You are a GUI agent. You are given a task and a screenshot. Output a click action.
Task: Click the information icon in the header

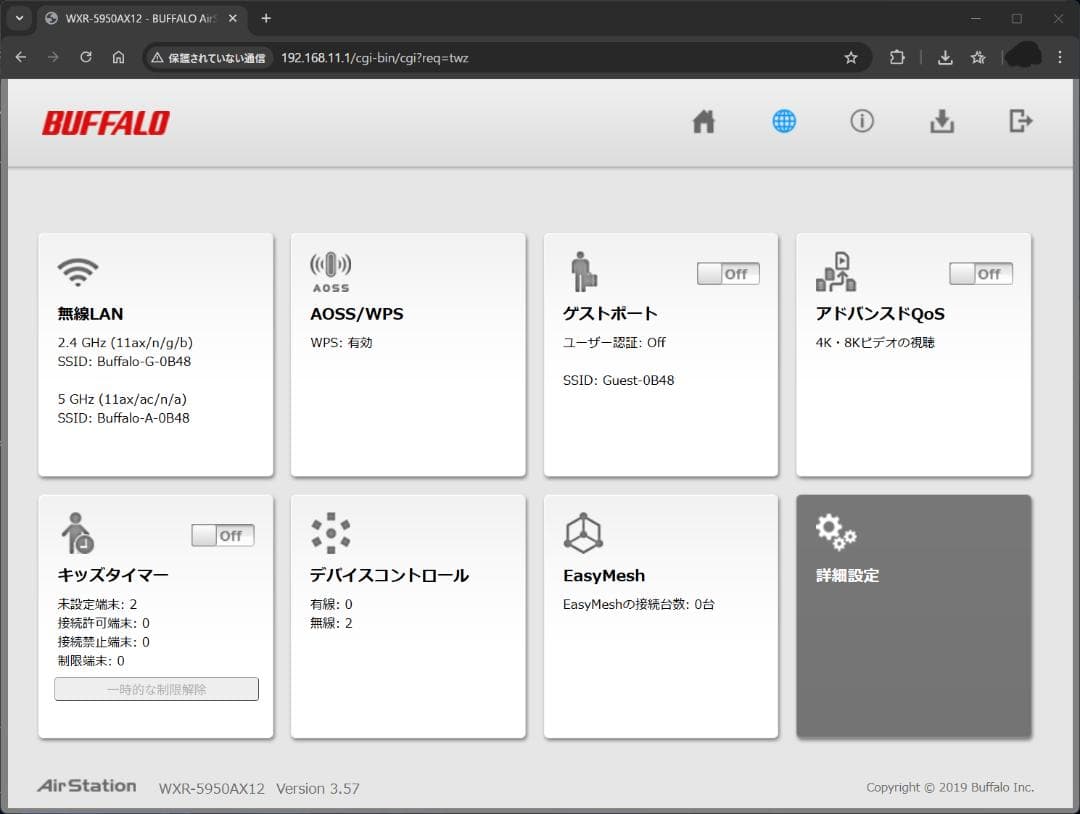tap(862, 121)
